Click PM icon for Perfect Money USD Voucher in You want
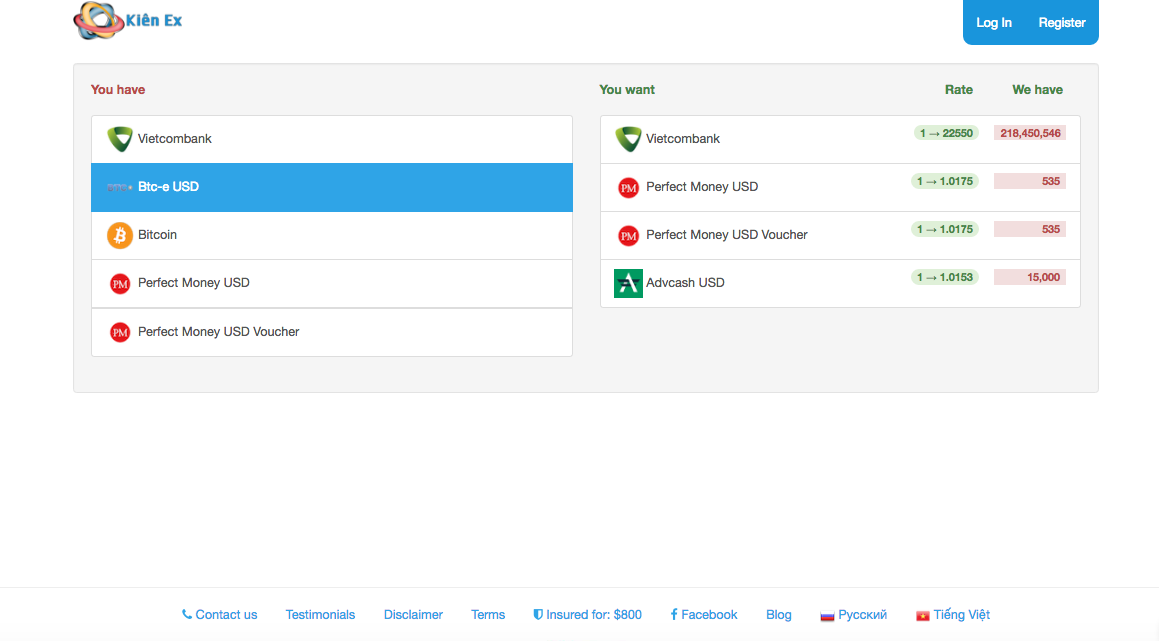Image resolution: width=1159 pixels, height=641 pixels. coord(628,236)
